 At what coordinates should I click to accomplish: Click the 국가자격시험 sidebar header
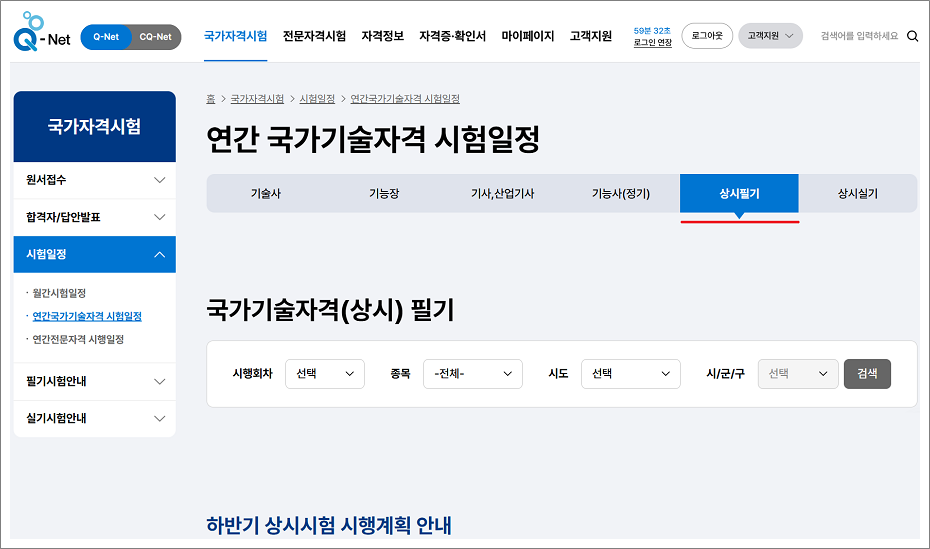[x=95, y=126]
